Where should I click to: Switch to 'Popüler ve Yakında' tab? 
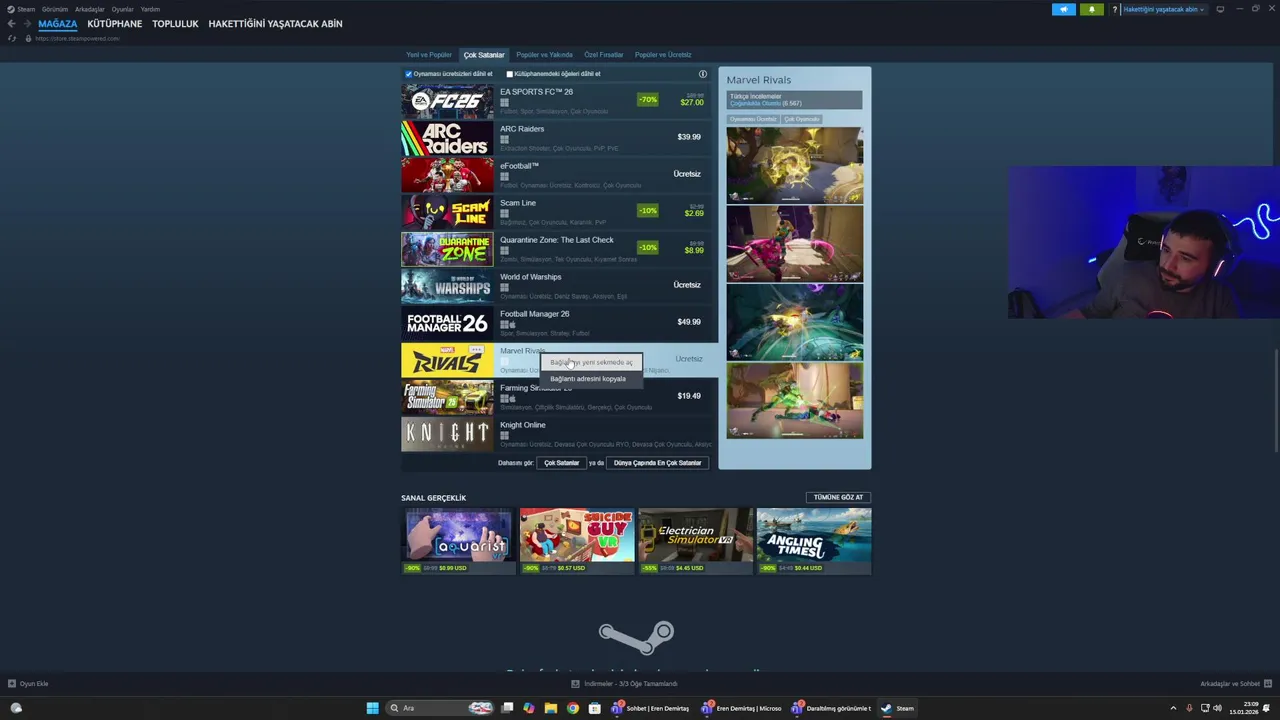[x=544, y=55]
